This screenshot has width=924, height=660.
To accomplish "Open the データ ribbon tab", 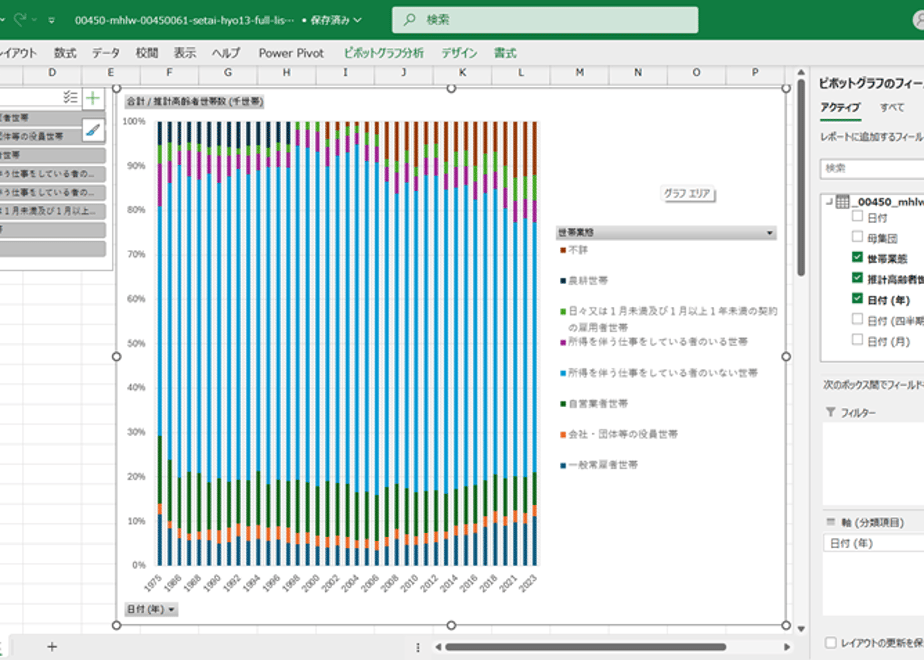I will (105, 53).
